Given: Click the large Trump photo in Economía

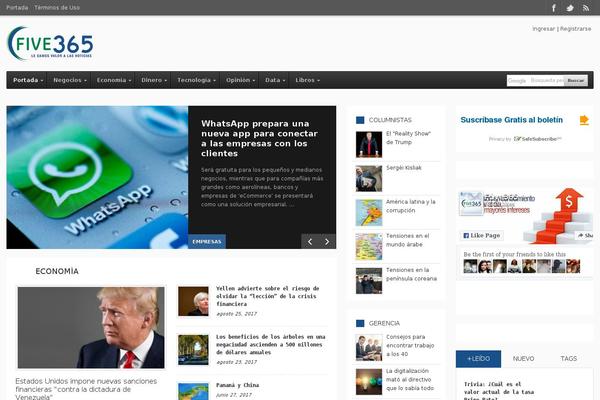Looking at the screenshot, I should pos(91,328).
